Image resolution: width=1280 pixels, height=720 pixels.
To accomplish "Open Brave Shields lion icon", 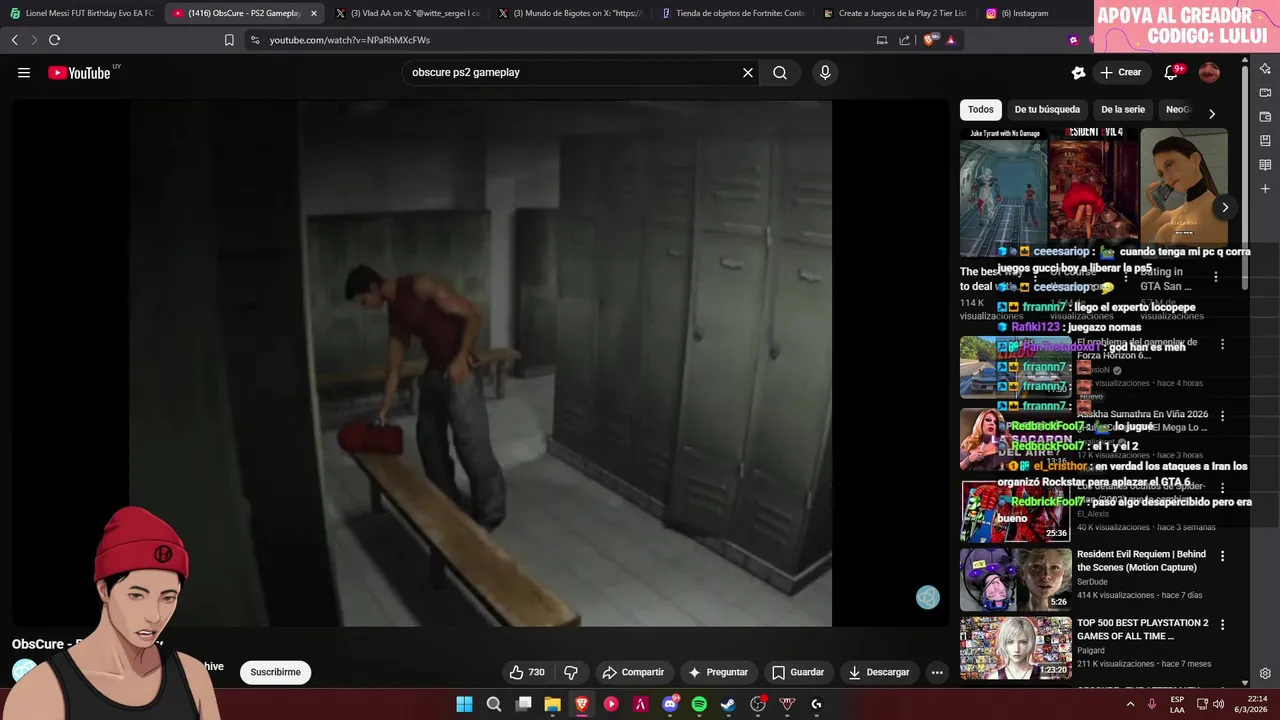I will coord(931,40).
